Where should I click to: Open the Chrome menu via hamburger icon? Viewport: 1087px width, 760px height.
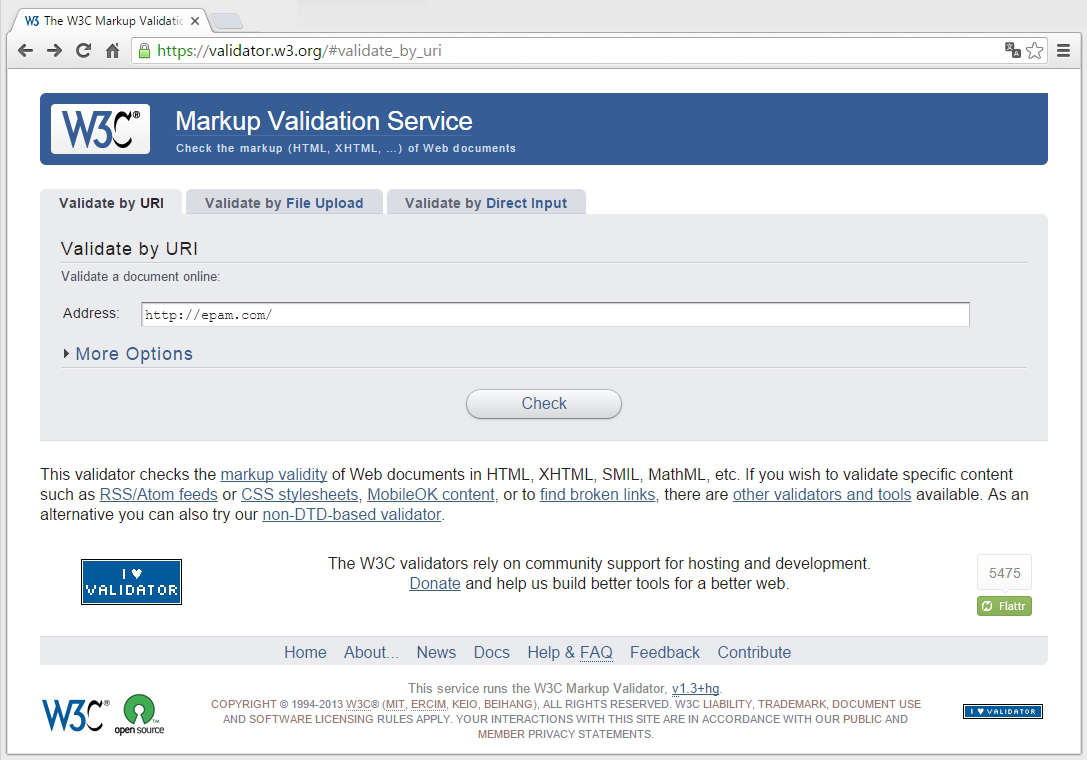pyautogui.click(x=1064, y=49)
